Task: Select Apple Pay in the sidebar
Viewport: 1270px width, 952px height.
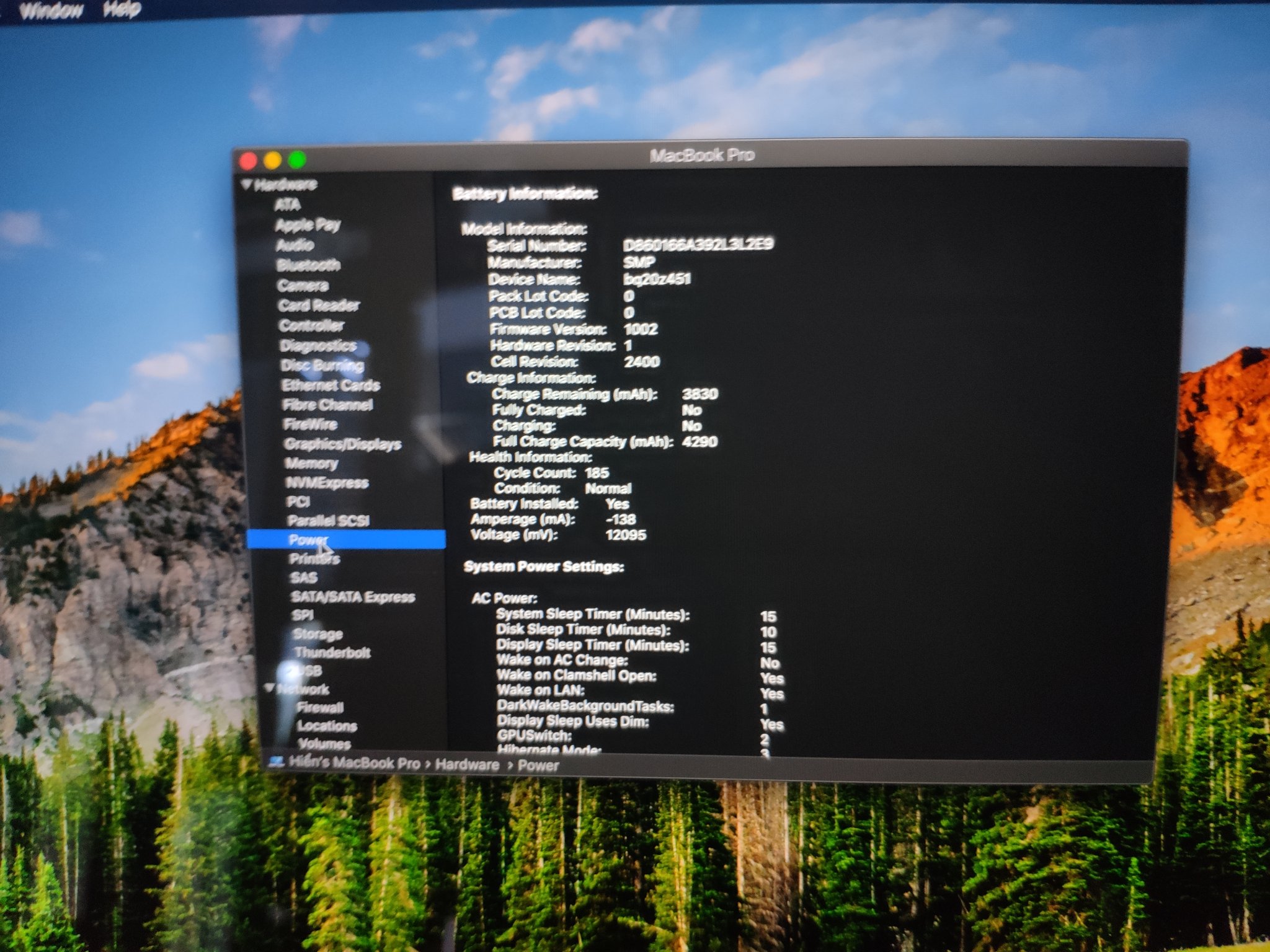Action: click(308, 224)
